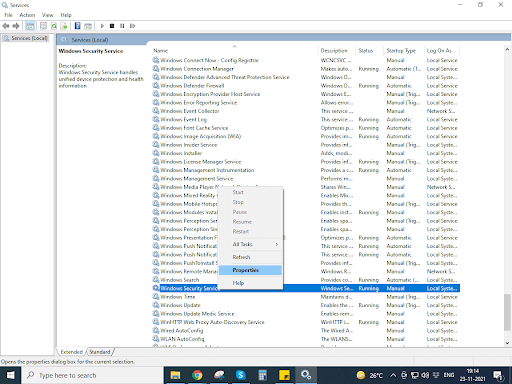This screenshot has width=512, height=384.
Task: Click gear icon beside Windows Font Cache Service
Action: 156,127
